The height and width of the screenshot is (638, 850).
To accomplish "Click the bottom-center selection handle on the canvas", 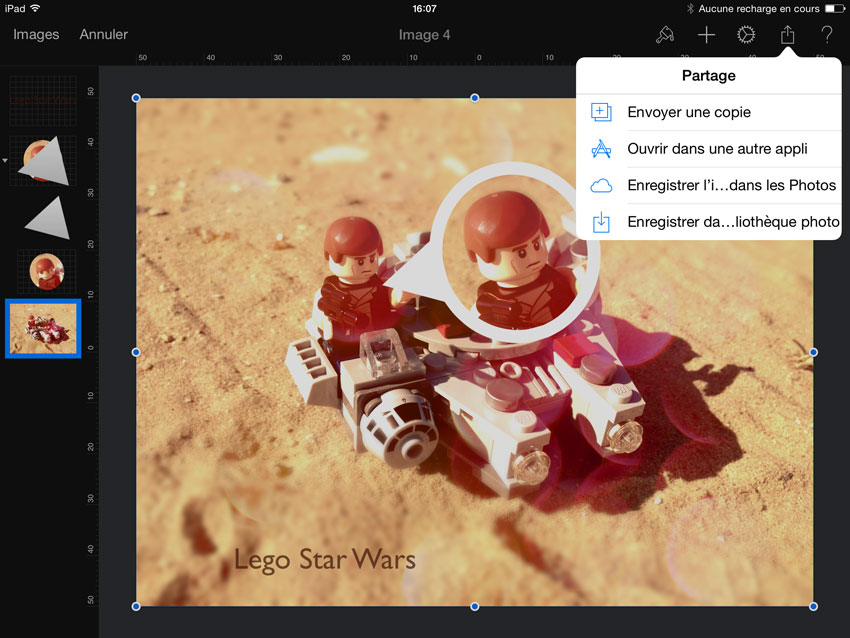I will (475, 607).
